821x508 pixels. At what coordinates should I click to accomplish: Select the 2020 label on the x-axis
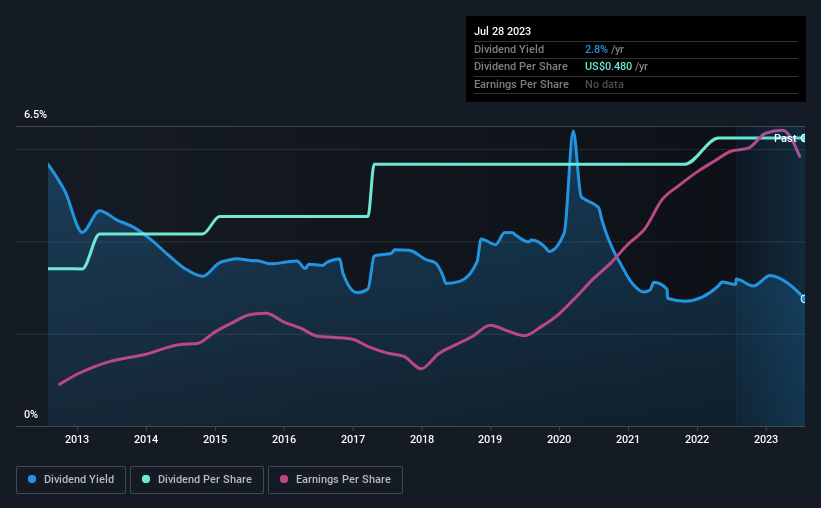(x=559, y=439)
